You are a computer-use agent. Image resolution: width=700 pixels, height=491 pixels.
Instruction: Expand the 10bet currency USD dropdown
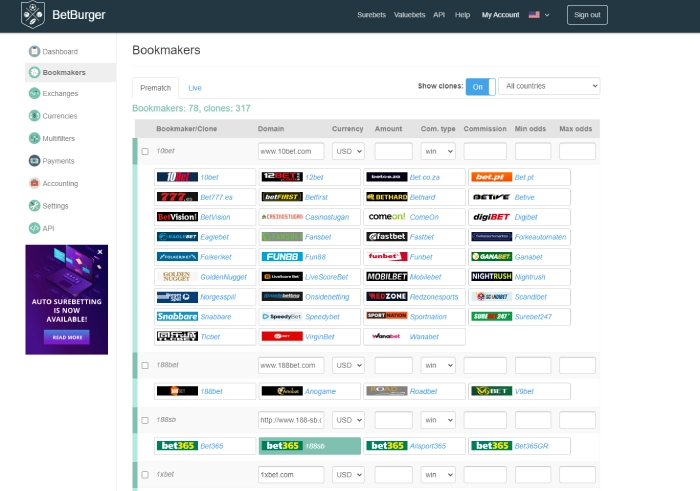pyautogui.click(x=348, y=151)
